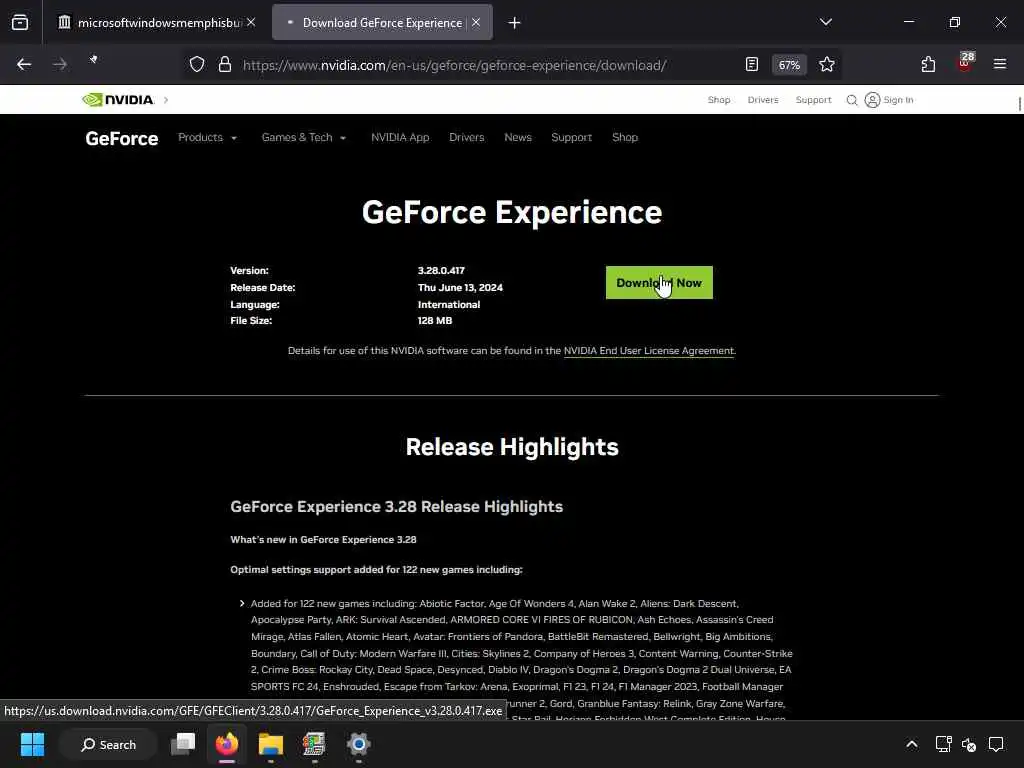
Task: Click the forward navigation arrow
Action: pyautogui.click(x=59, y=65)
